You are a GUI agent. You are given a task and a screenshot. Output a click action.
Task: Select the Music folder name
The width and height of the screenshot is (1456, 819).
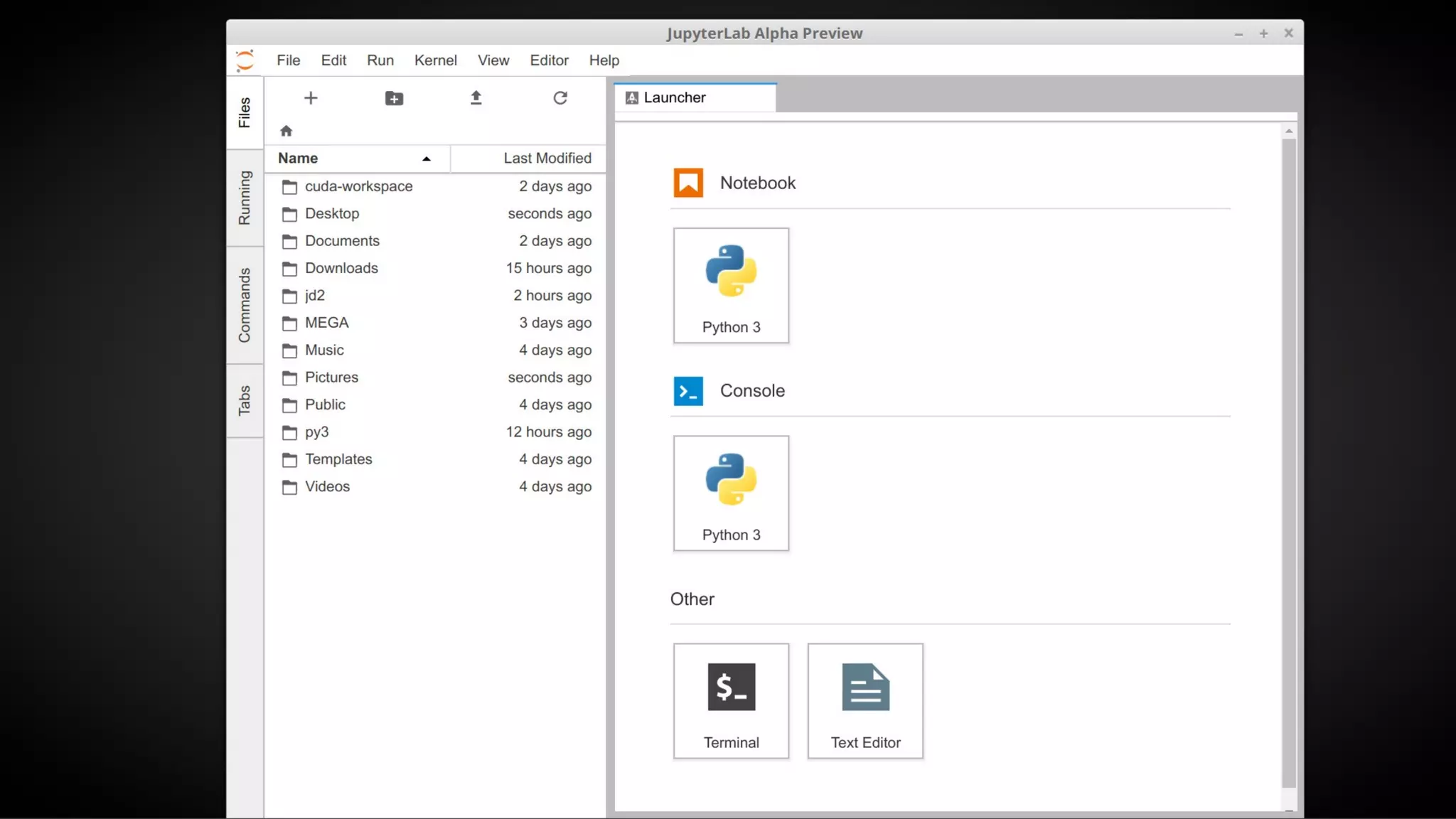[x=324, y=350]
